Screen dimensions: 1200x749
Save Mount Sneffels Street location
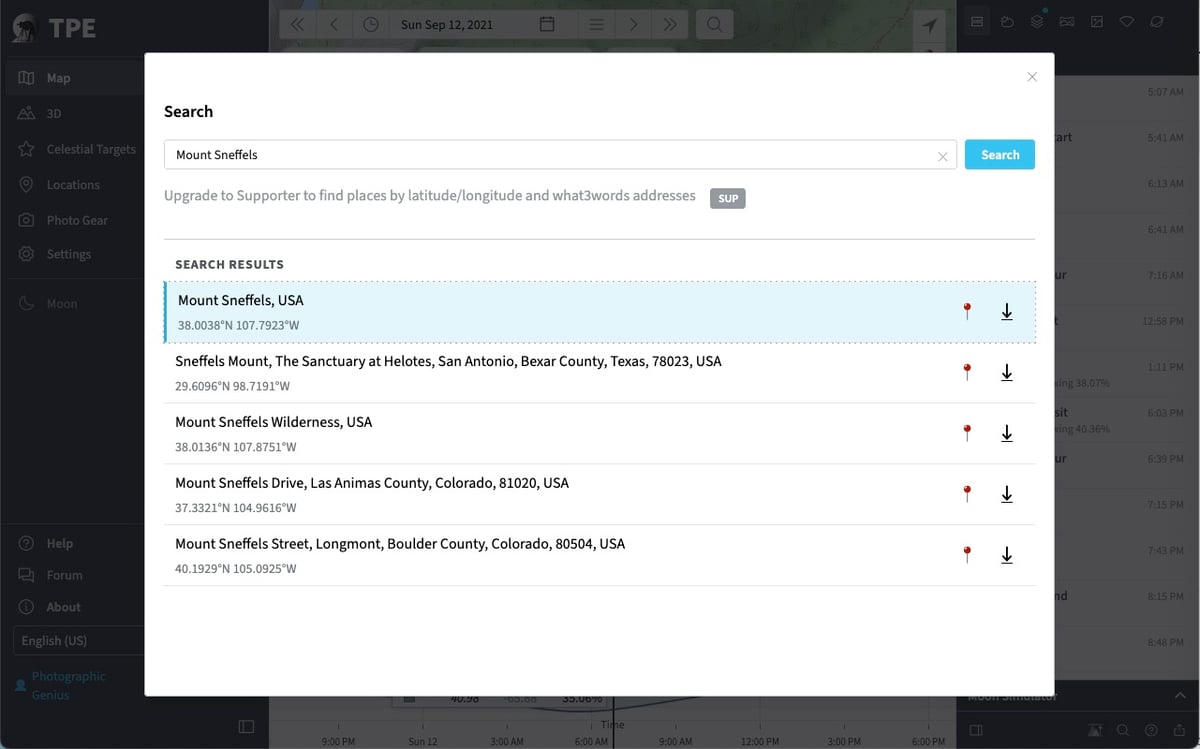pyautogui.click(x=1007, y=556)
